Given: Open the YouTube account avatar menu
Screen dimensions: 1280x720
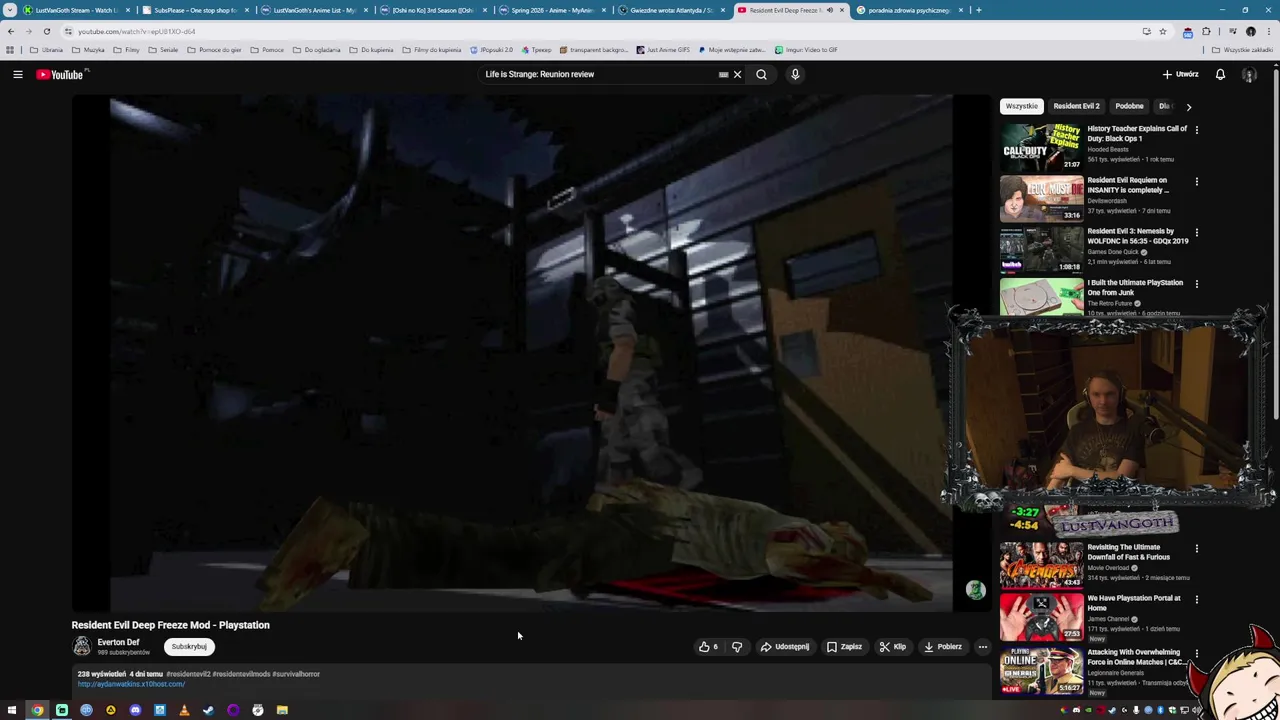Looking at the screenshot, I should click(x=1249, y=74).
